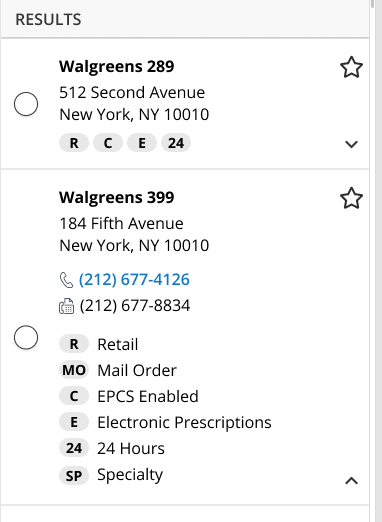Collapse Walgreens 399 details chevron

[351, 481]
